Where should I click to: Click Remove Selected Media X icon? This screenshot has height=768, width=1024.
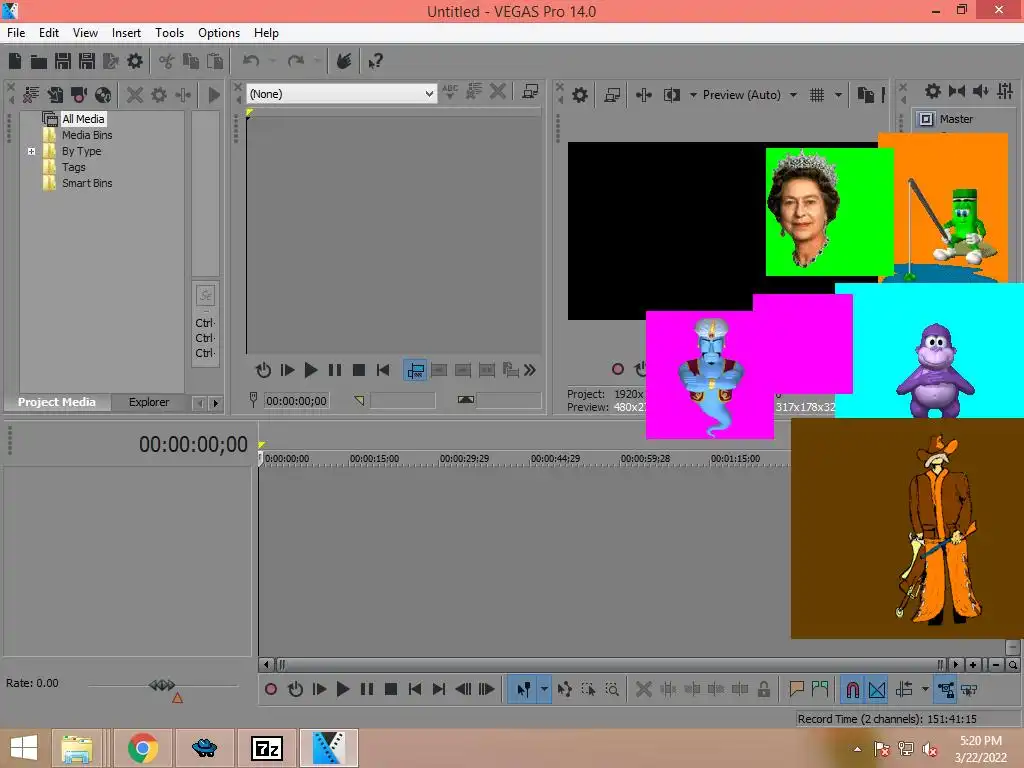pos(135,95)
